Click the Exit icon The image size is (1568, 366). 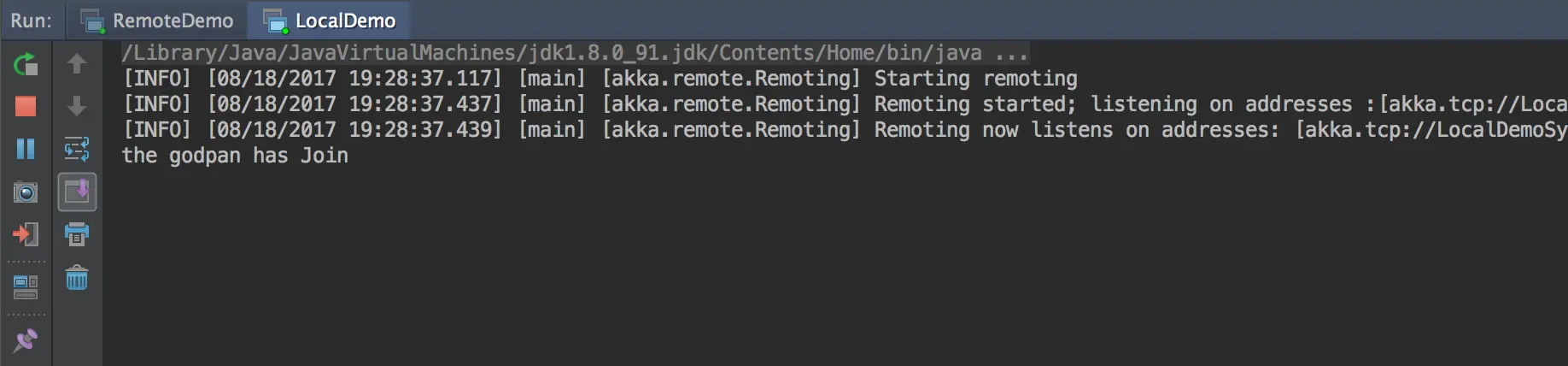point(26,234)
